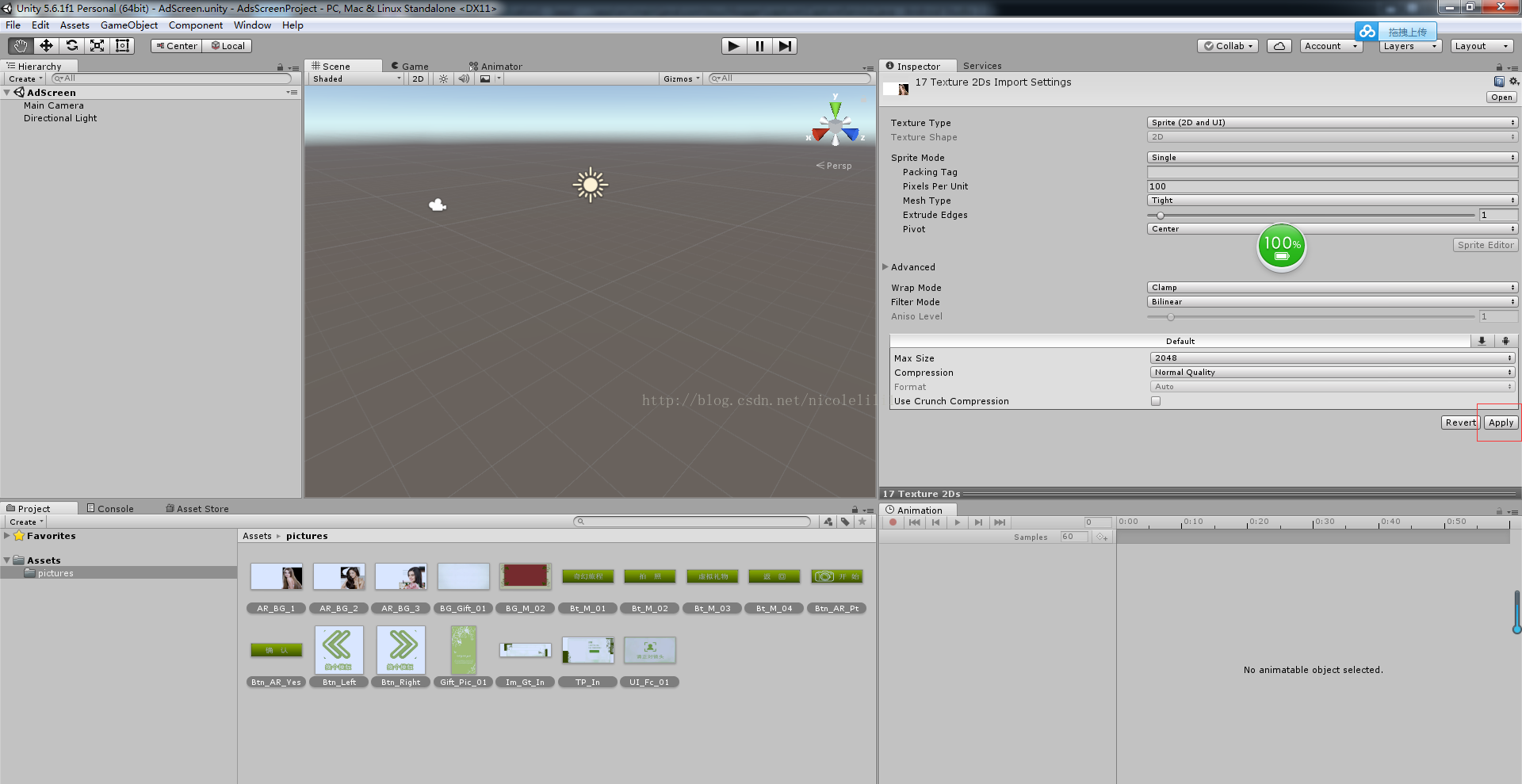Image resolution: width=1522 pixels, height=784 pixels.
Task: Switch to the Services tab
Action: click(982, 66)
